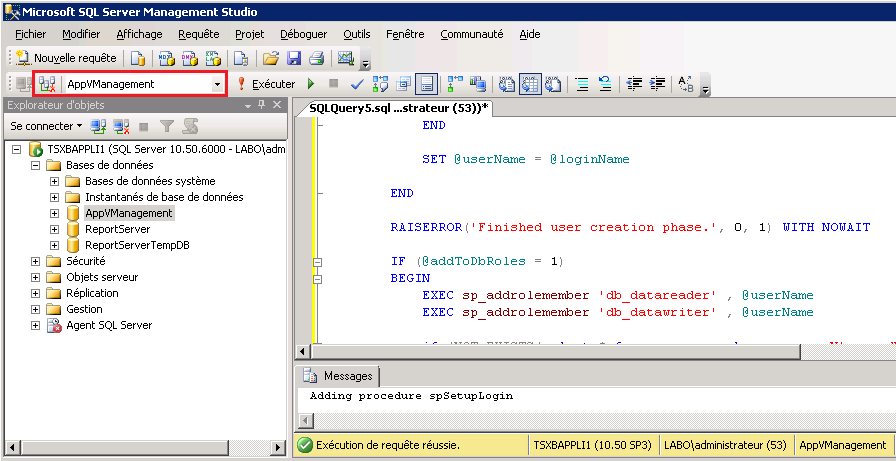Display the estimated execution plan

tap(380, 85)
